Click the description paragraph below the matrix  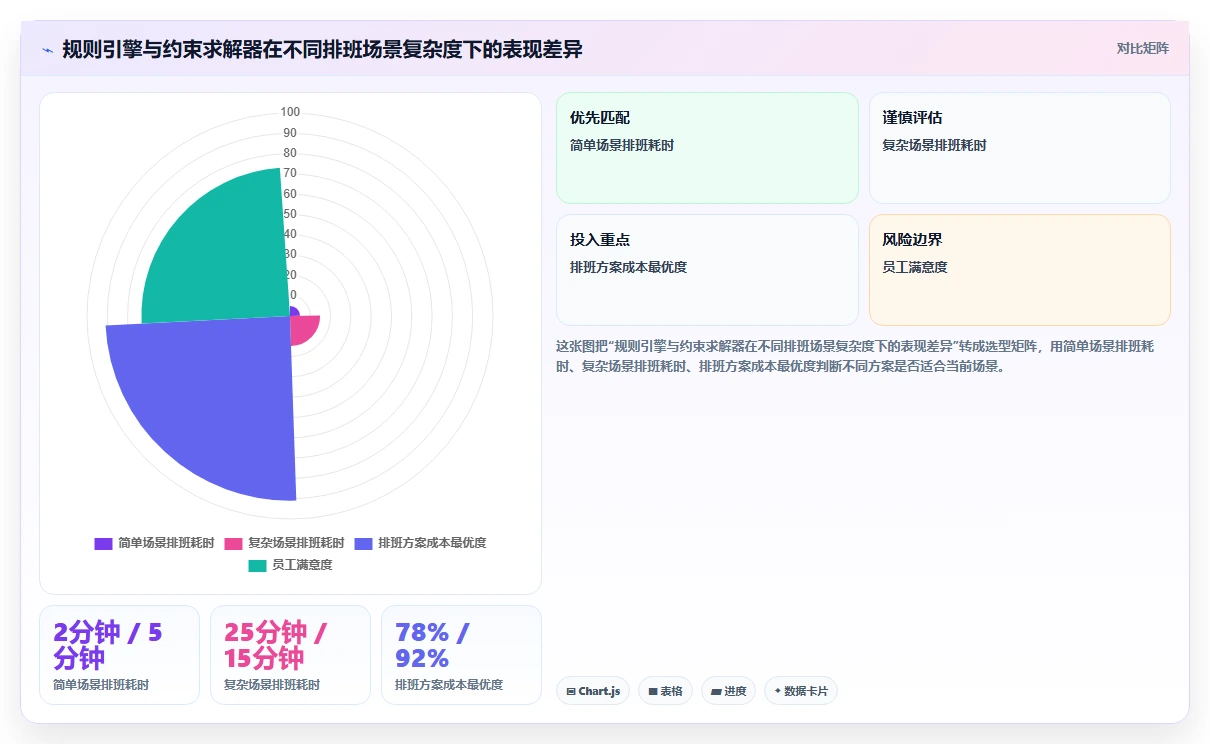pos(862,356)
